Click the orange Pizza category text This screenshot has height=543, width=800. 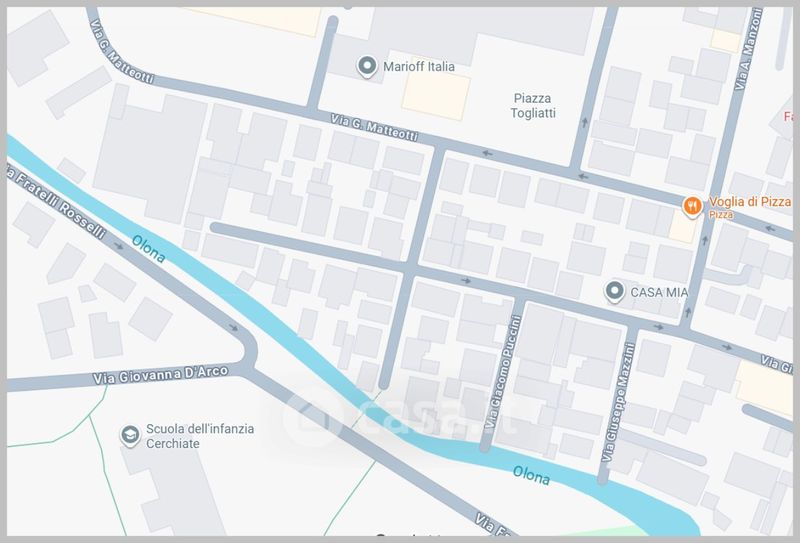[x=721, y=215]
